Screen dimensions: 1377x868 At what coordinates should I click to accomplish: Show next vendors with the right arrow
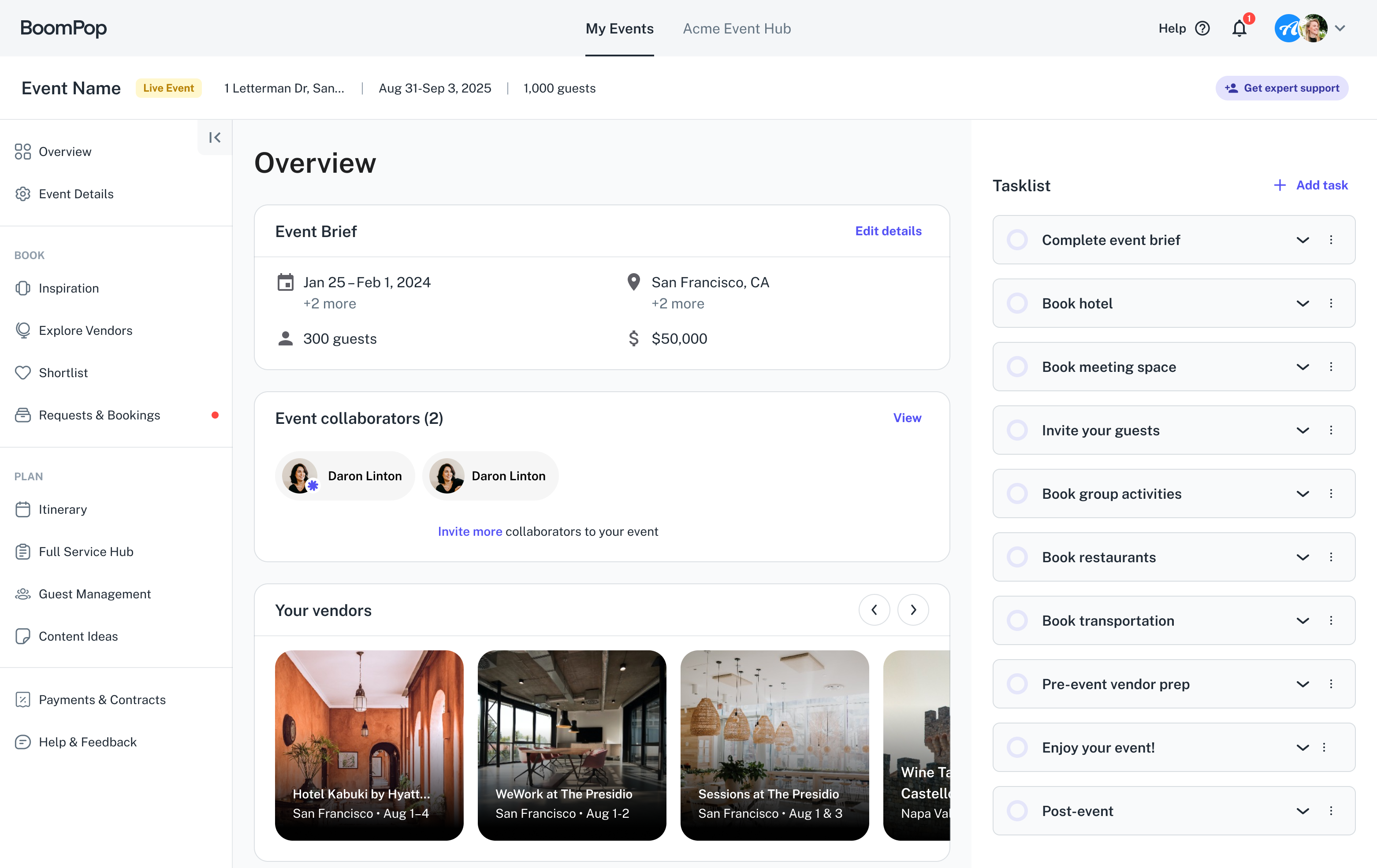(913, 610)
